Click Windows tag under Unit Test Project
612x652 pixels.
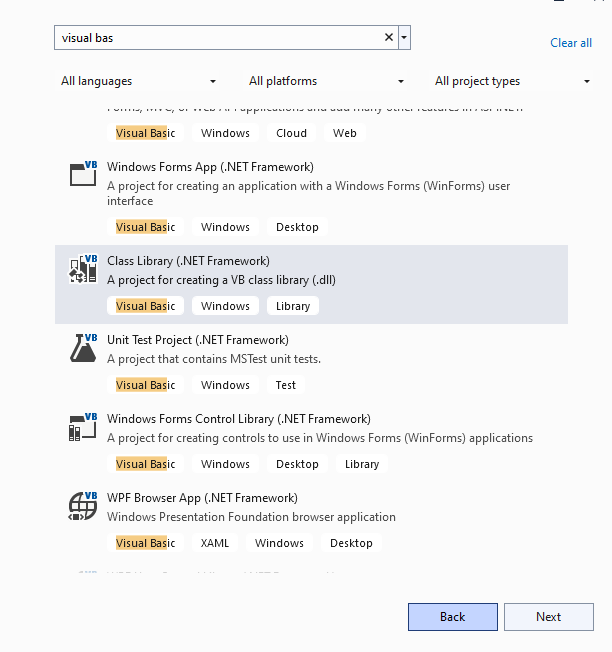tap(225, 385)
